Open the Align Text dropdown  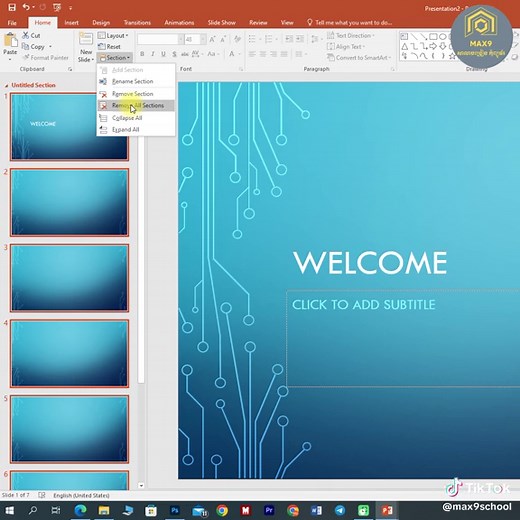[x=346, y=47]
